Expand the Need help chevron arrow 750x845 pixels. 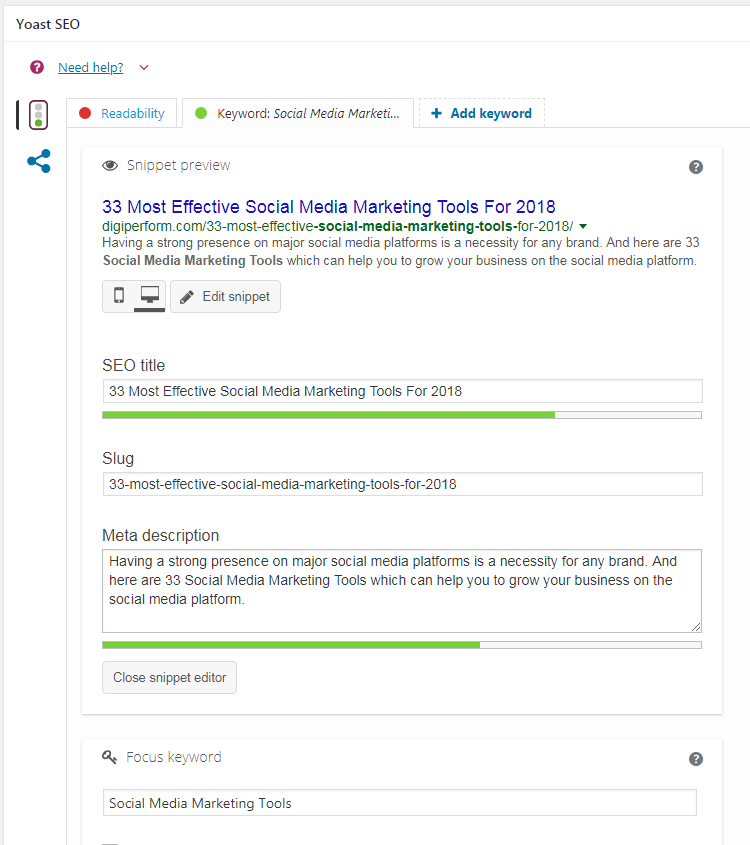[144, 67]
